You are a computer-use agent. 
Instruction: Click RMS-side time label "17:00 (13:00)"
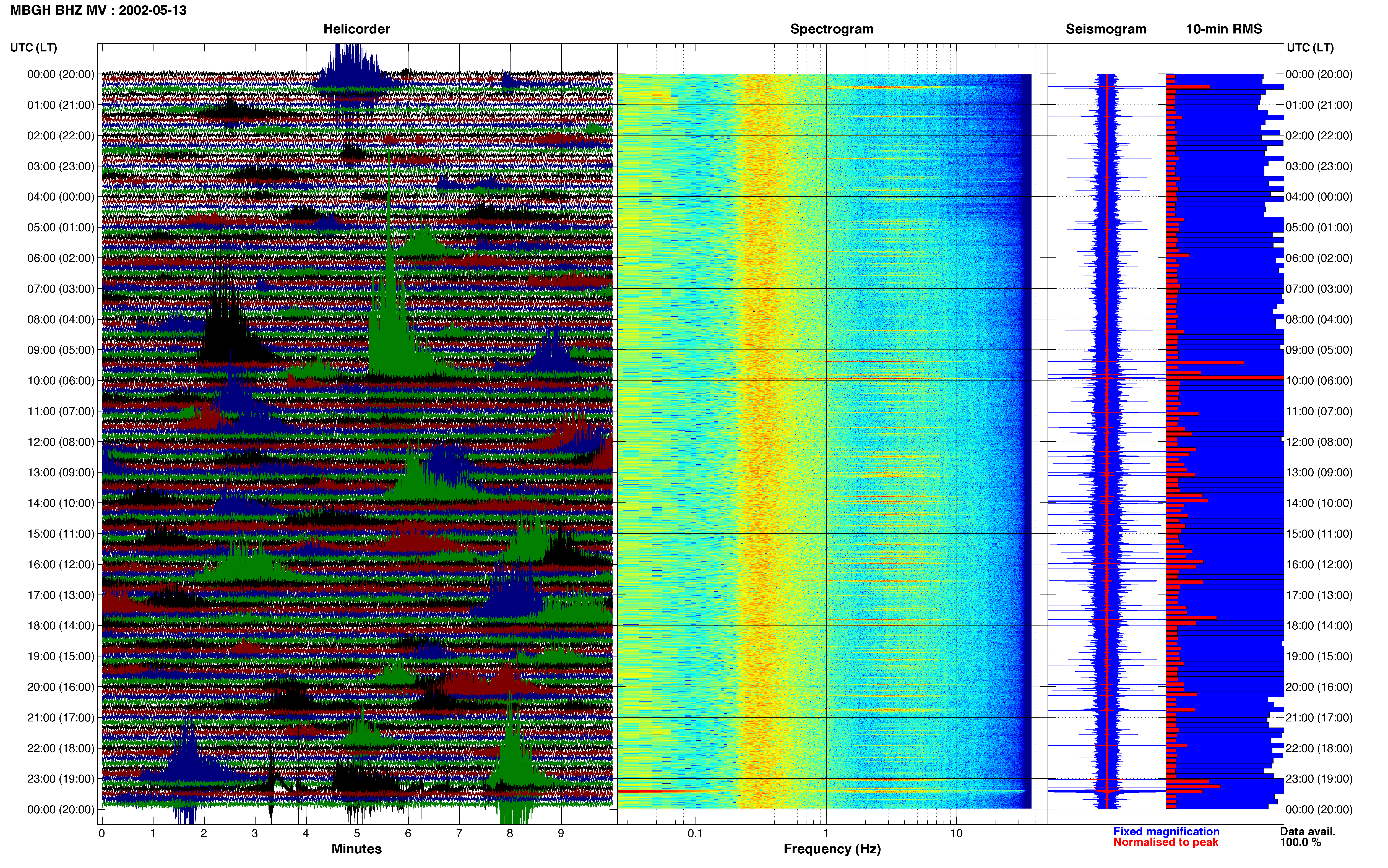tap(1319, 595)
